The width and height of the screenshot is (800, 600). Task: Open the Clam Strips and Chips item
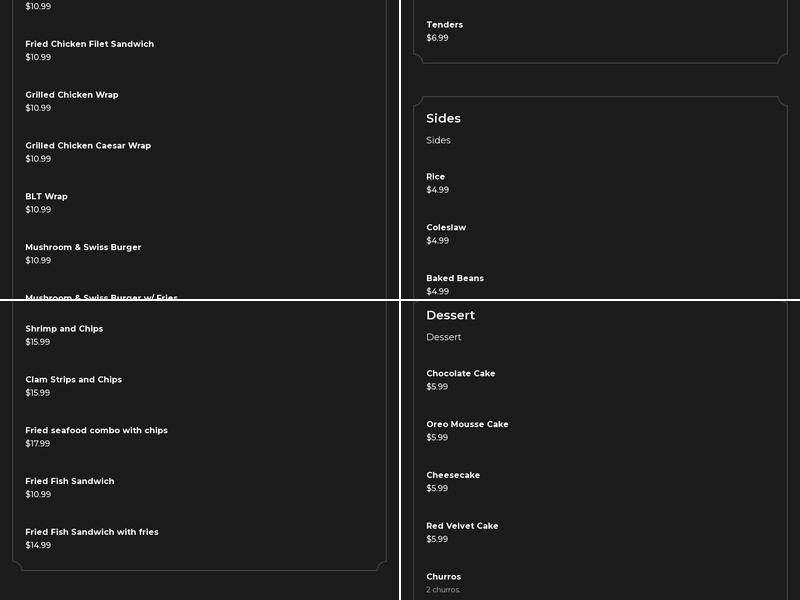[74, 380]
